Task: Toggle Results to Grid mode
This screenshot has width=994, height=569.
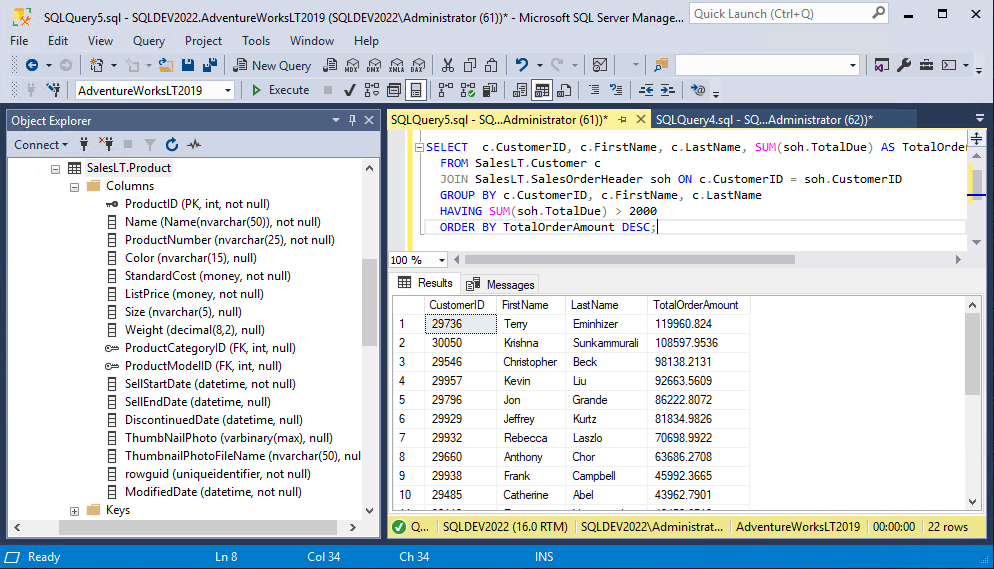Action: tap(542, 91)
